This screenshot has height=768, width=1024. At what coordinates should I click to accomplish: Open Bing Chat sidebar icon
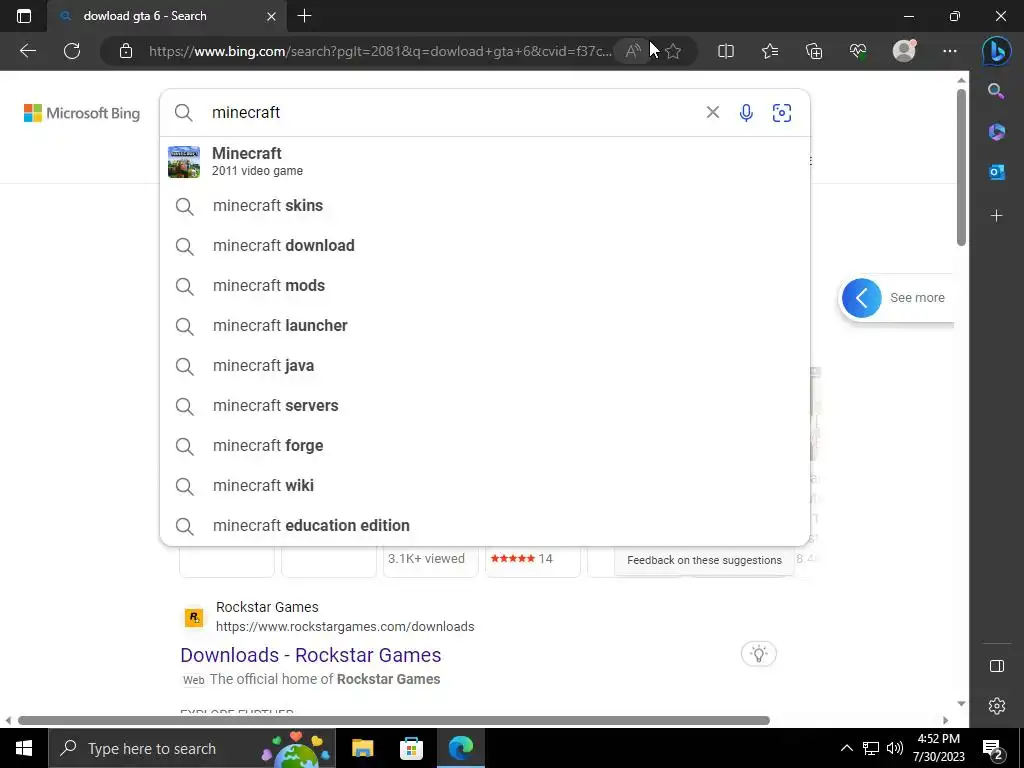click(997, 51)
